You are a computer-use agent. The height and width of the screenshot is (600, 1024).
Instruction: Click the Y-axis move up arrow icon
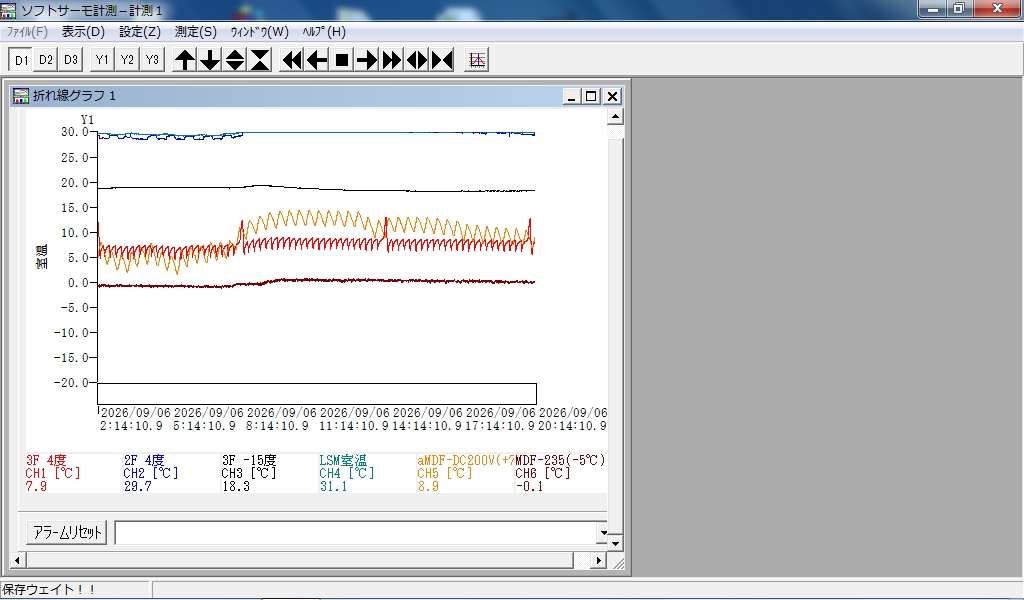185,60
